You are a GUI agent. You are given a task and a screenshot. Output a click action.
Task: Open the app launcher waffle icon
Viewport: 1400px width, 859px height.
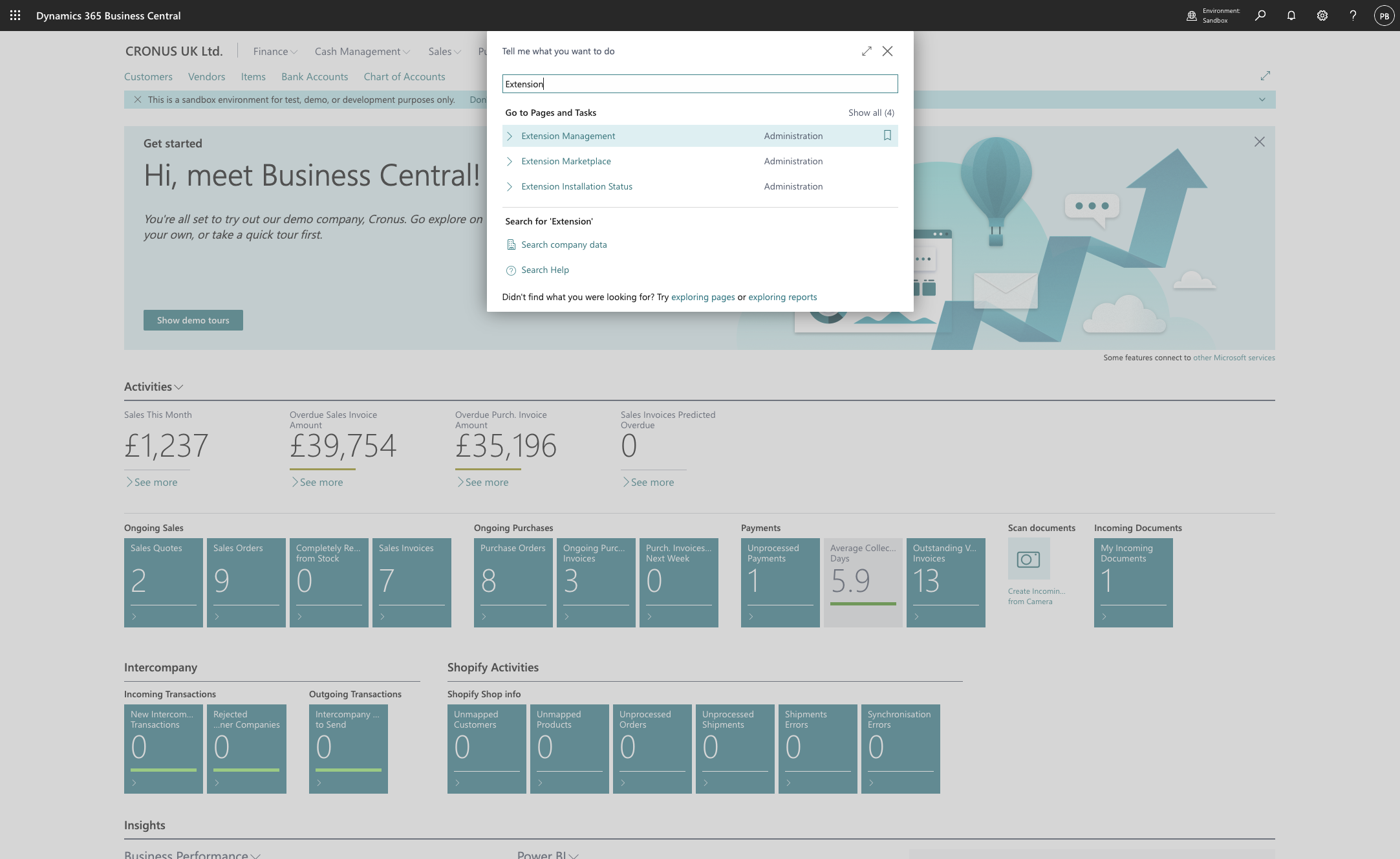tap(15, 15)
